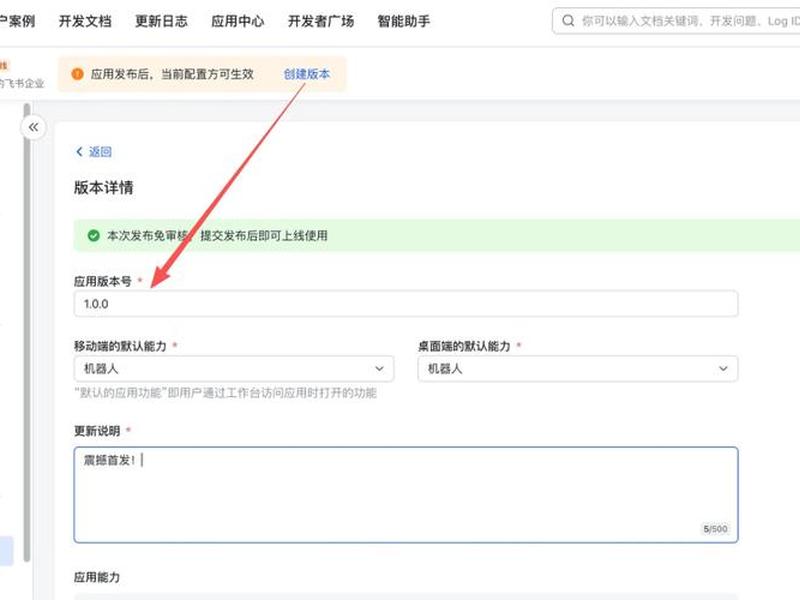Open the 案例 menu item
800x600 pixels.
[x=17, y=21]
